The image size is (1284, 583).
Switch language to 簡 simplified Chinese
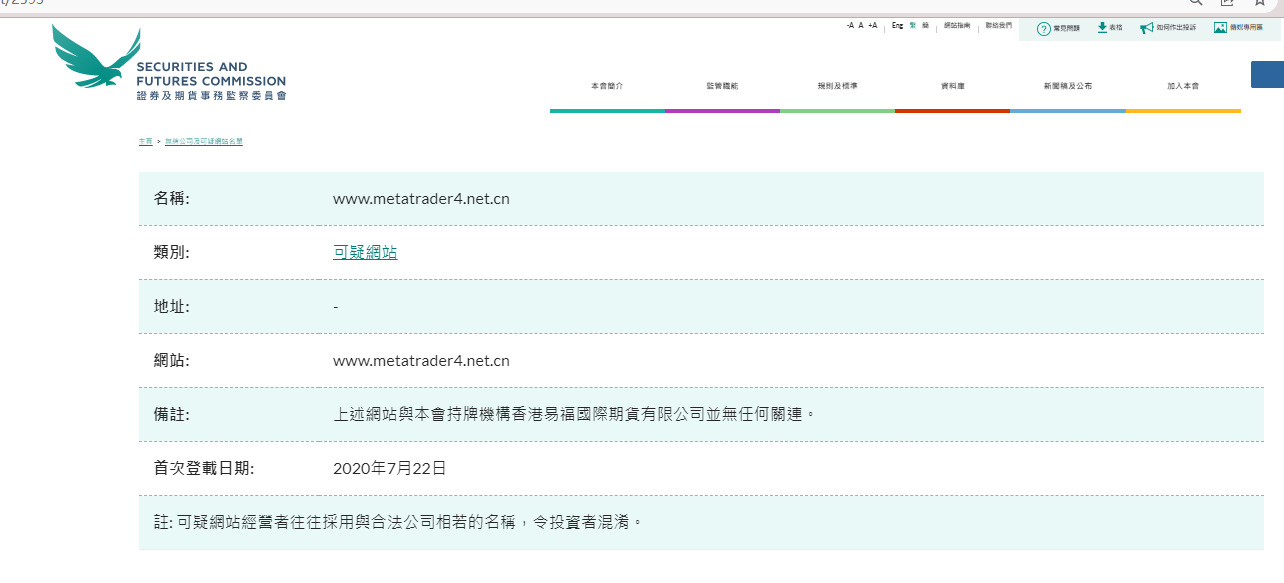[925, 25]
